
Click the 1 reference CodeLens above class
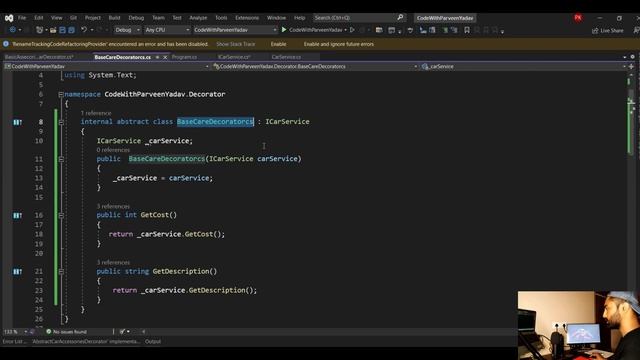(96, 113)
